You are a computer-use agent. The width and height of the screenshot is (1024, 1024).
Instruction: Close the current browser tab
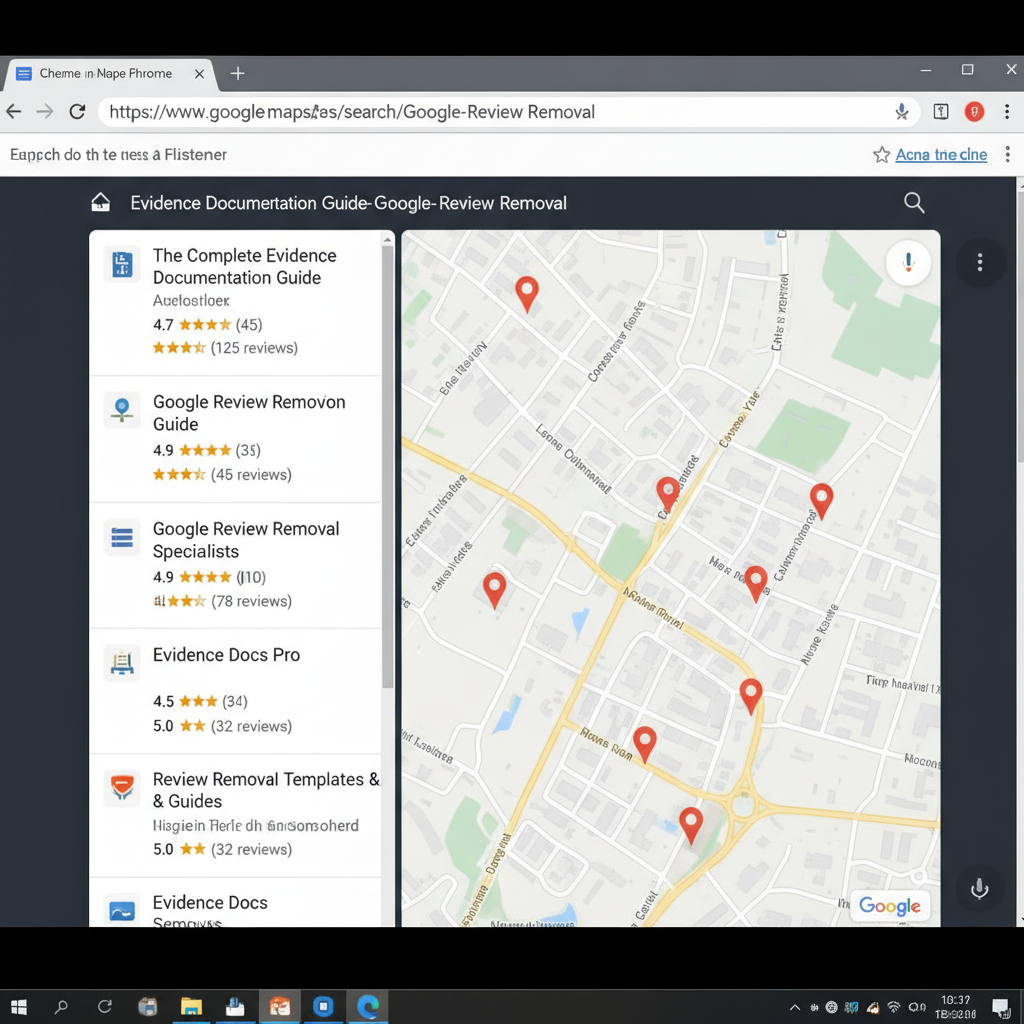199,74
